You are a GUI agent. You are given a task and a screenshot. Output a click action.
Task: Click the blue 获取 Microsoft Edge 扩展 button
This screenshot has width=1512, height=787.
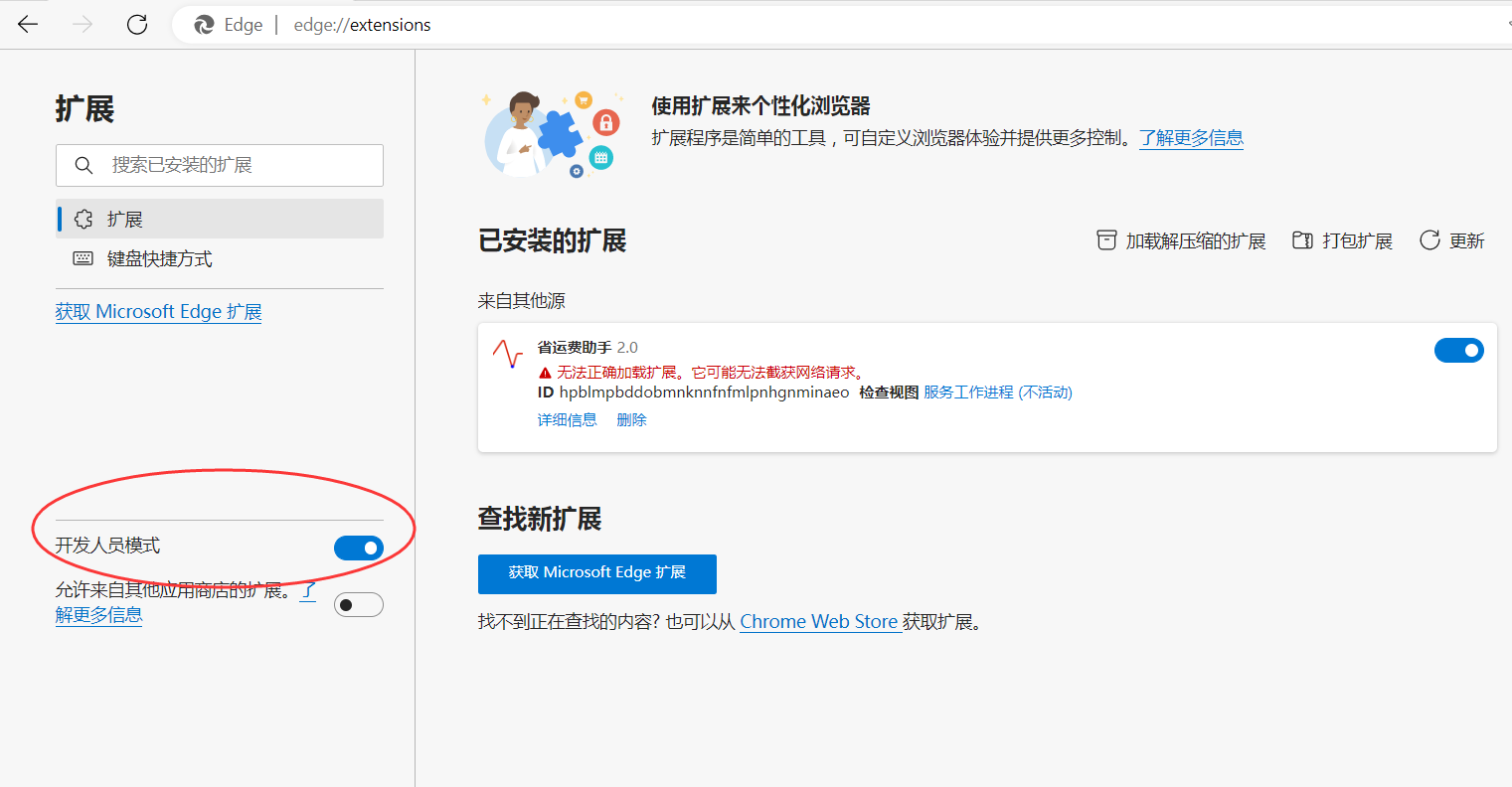[597, 573]
